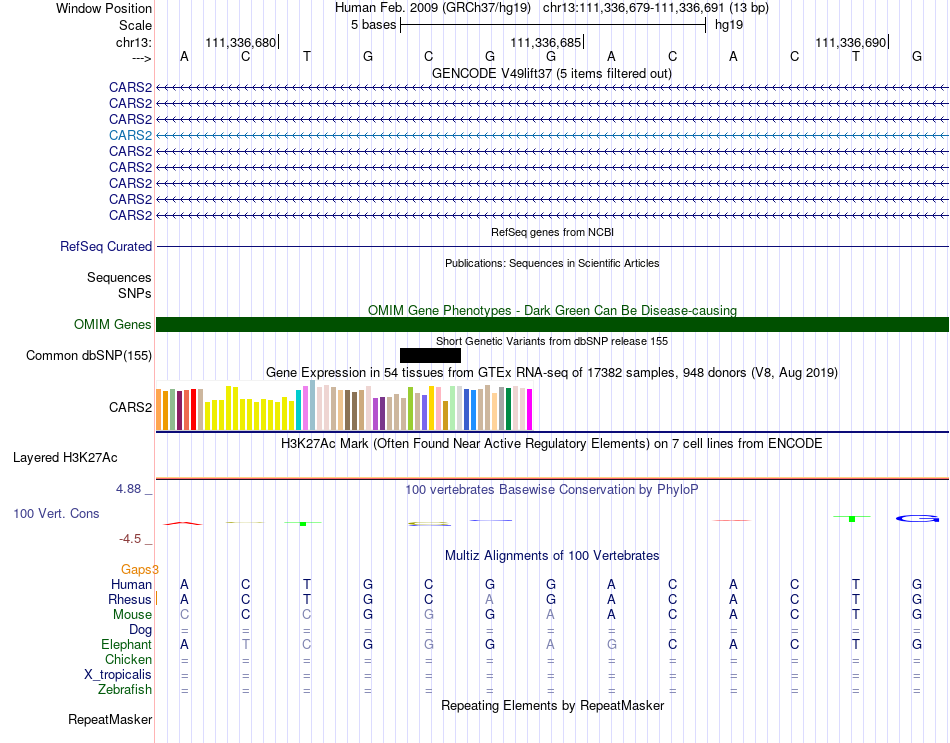The height and width of the screenshot is (743, 950).
Task: Click the orange Gaps label in Multiz track
Action: [139, 569]
